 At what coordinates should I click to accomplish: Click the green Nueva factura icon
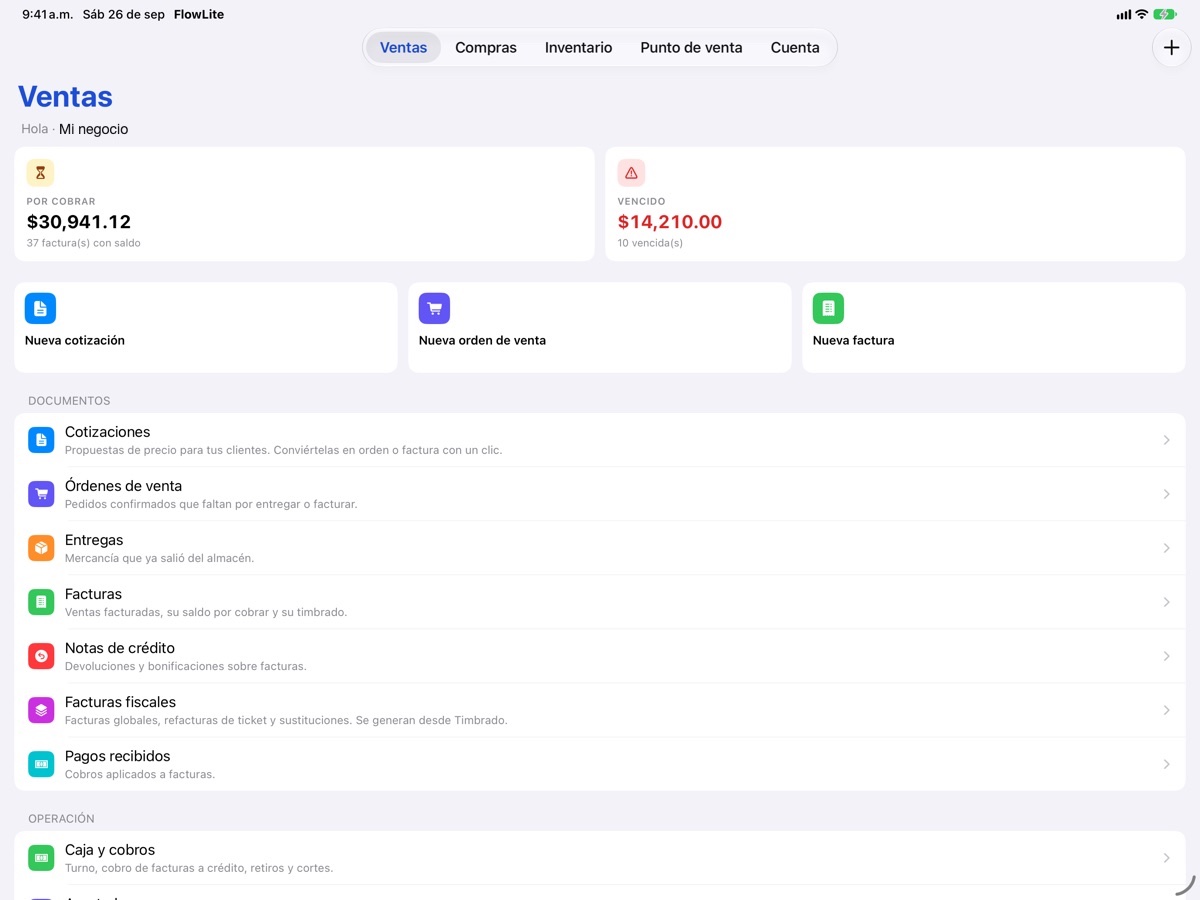point(828,308)
